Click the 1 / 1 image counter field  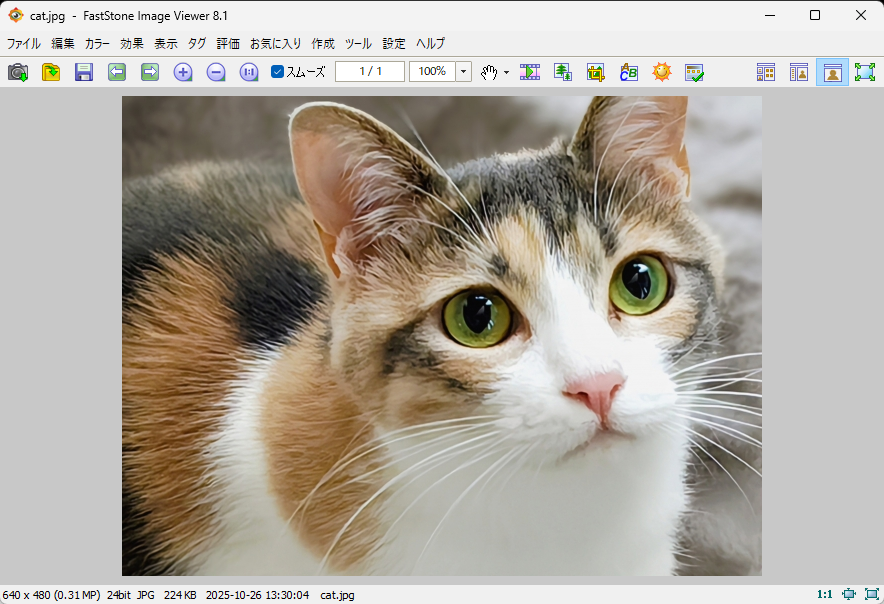click(370, 72)
